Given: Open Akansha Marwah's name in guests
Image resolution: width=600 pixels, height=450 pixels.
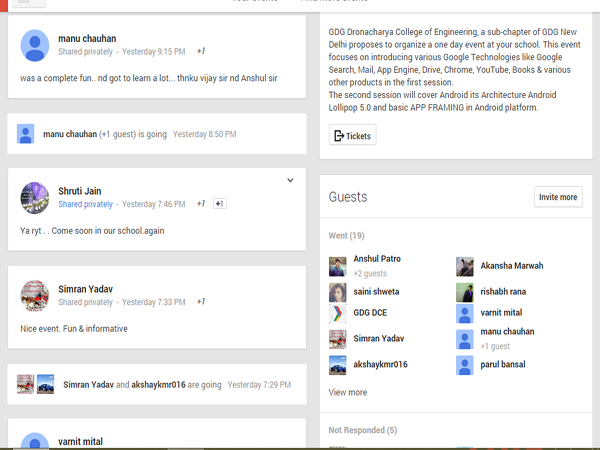Looking at the screenshot, I should (x=512, y=266).
